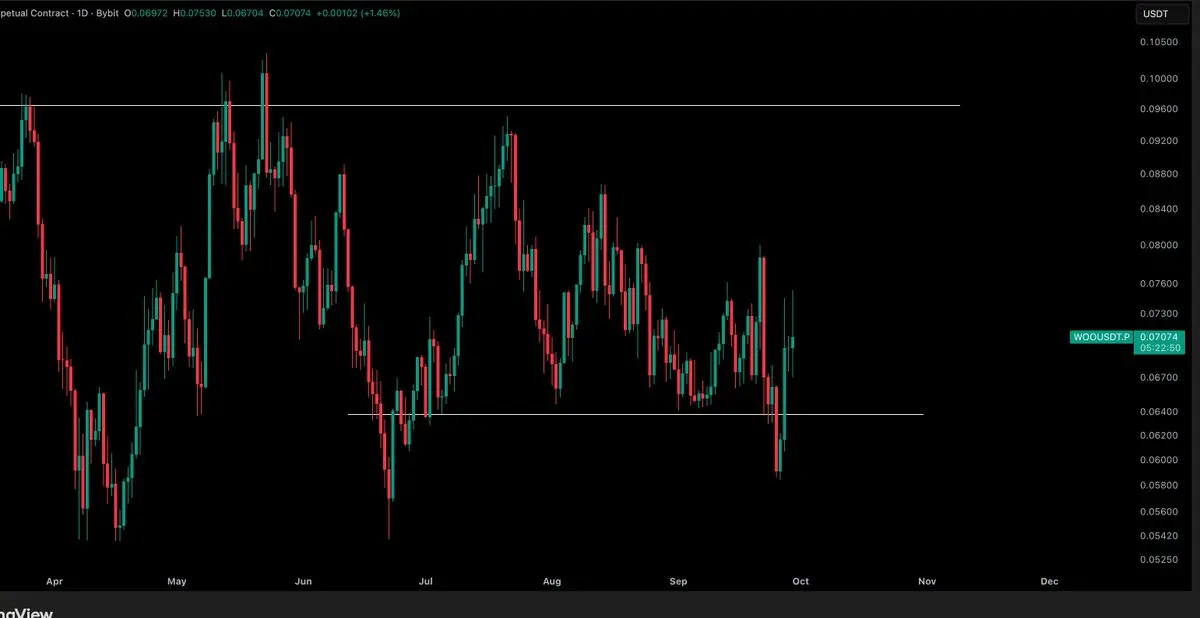Image resolution: width=1200 pixels, height=618 pixels.
Task: Click the Dec label on time axis
Action: click(x=1050, y=581)
